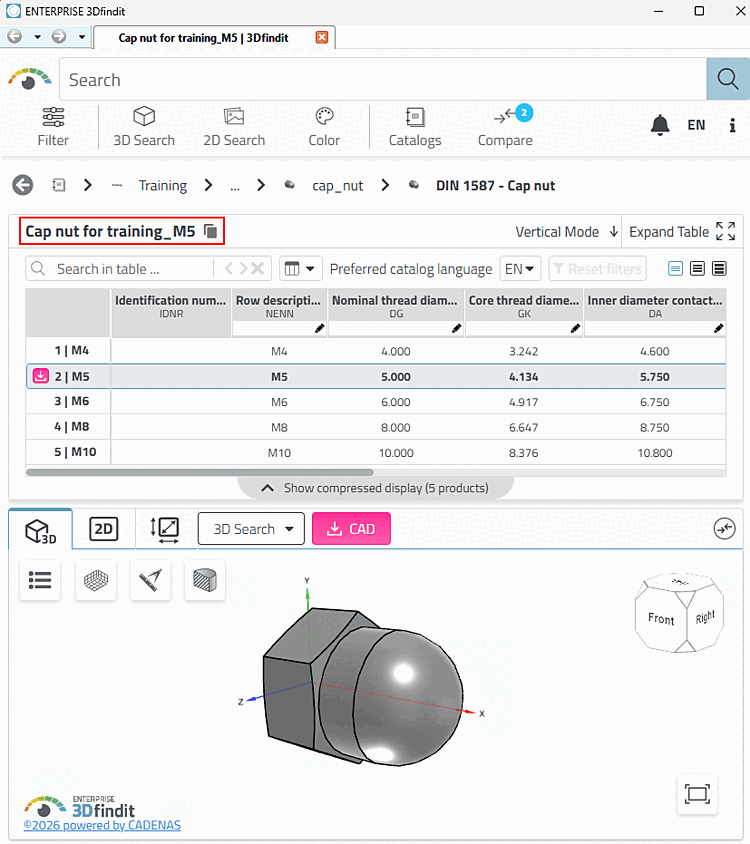The width and height of the screenshot is (750, 844).
Task: Click the table horizontal scrollbar
Action: 200,472
